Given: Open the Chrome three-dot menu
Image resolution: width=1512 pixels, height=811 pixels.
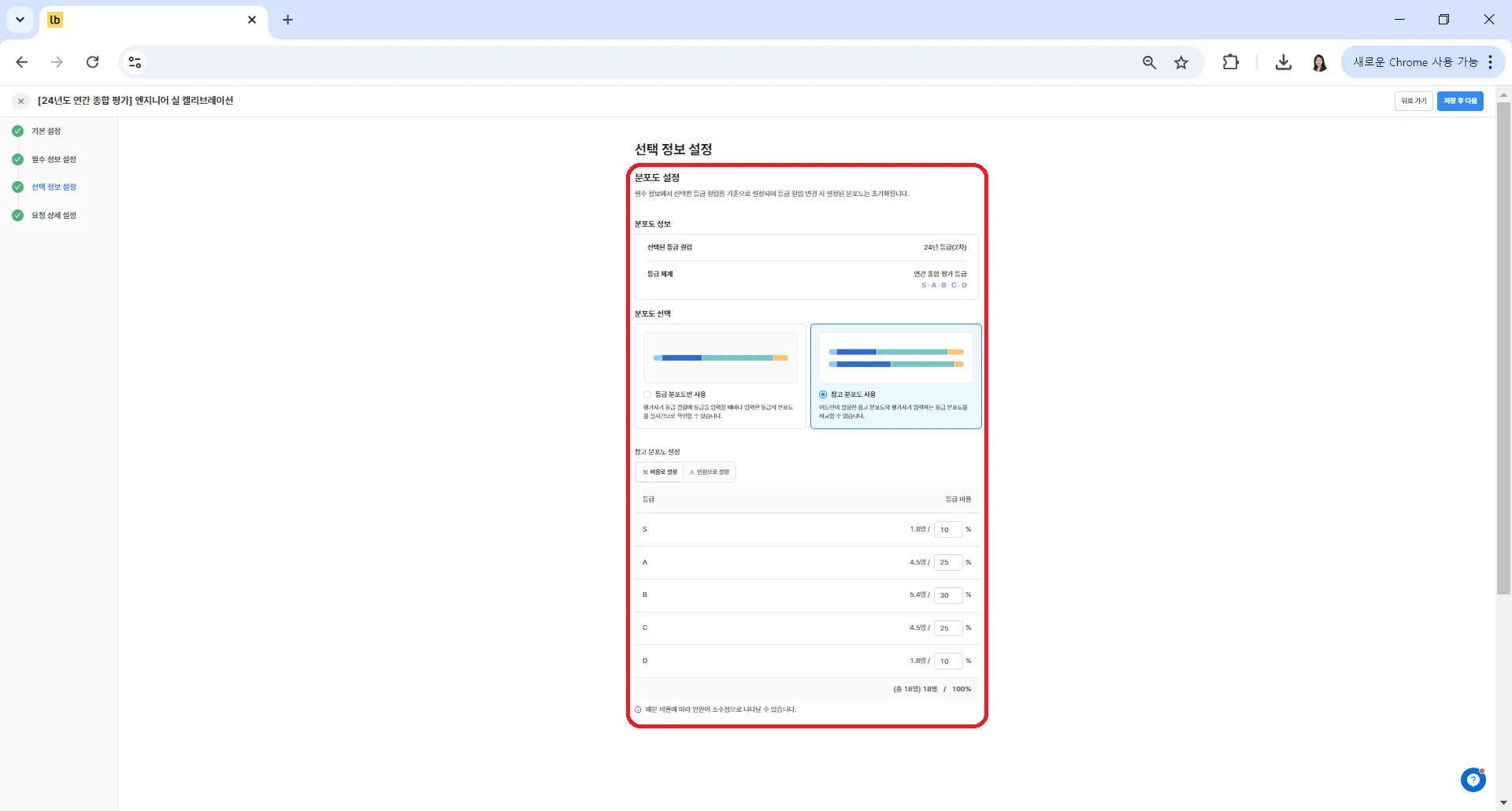Looking at the screenshot, I should [1491, 62].
